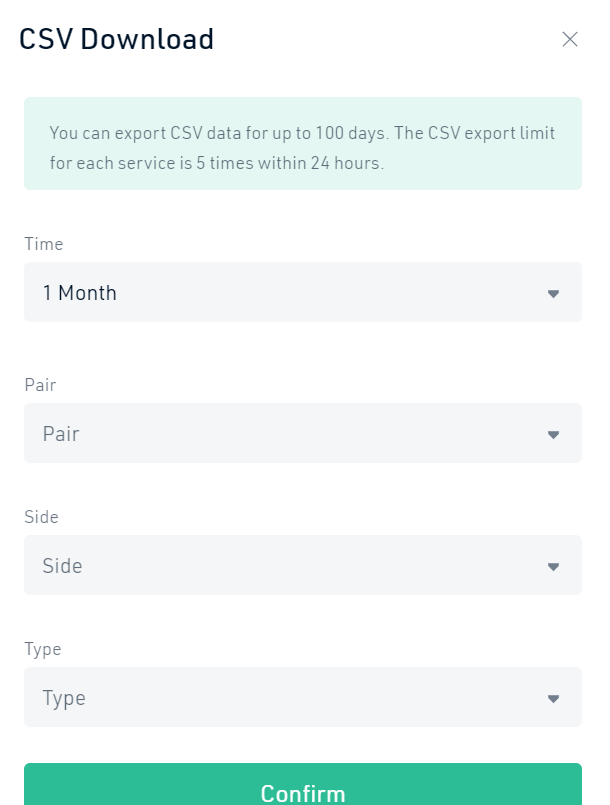The image size is (610, 805).
Task: Click the "Pair" placeholder inside the field
Action: click(x=61, y=434)
